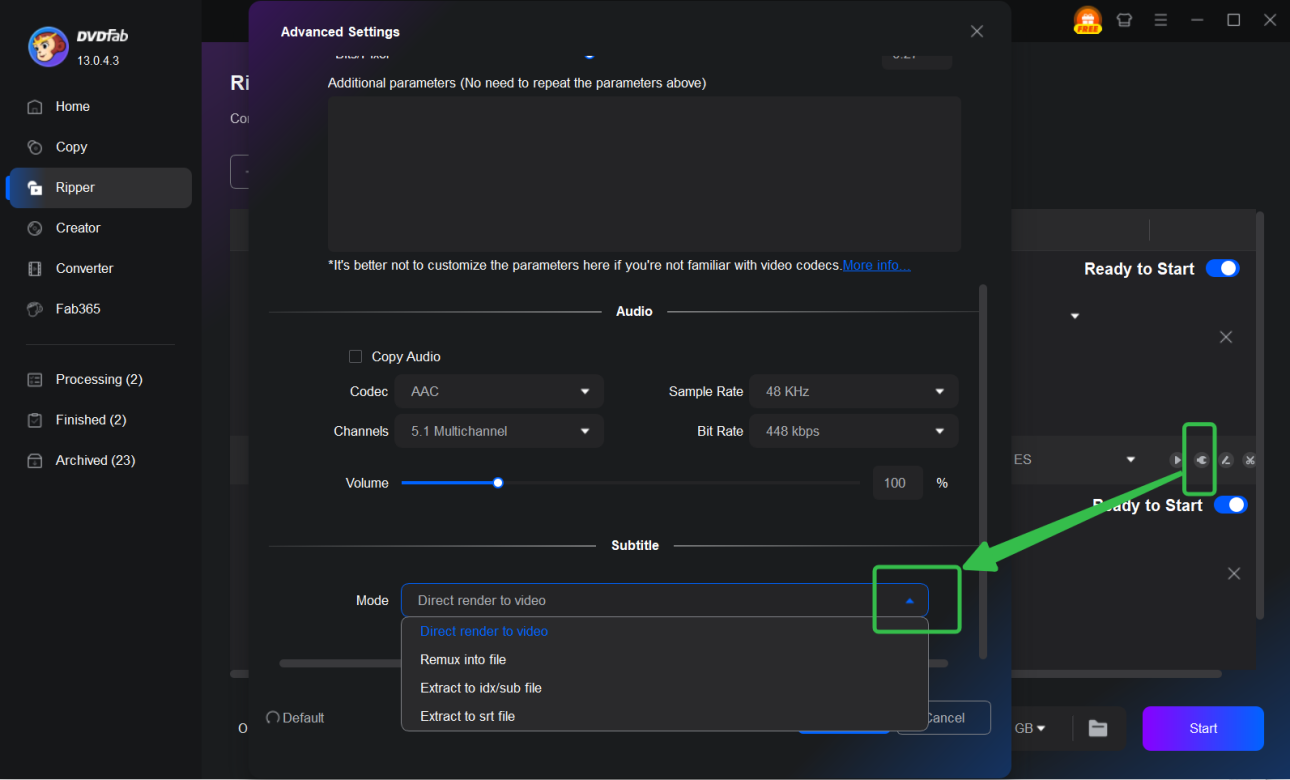This screenshot has width=1290, height=780.
Task: Open the pencil video edit icon
Action: (x=1226, y=460)
